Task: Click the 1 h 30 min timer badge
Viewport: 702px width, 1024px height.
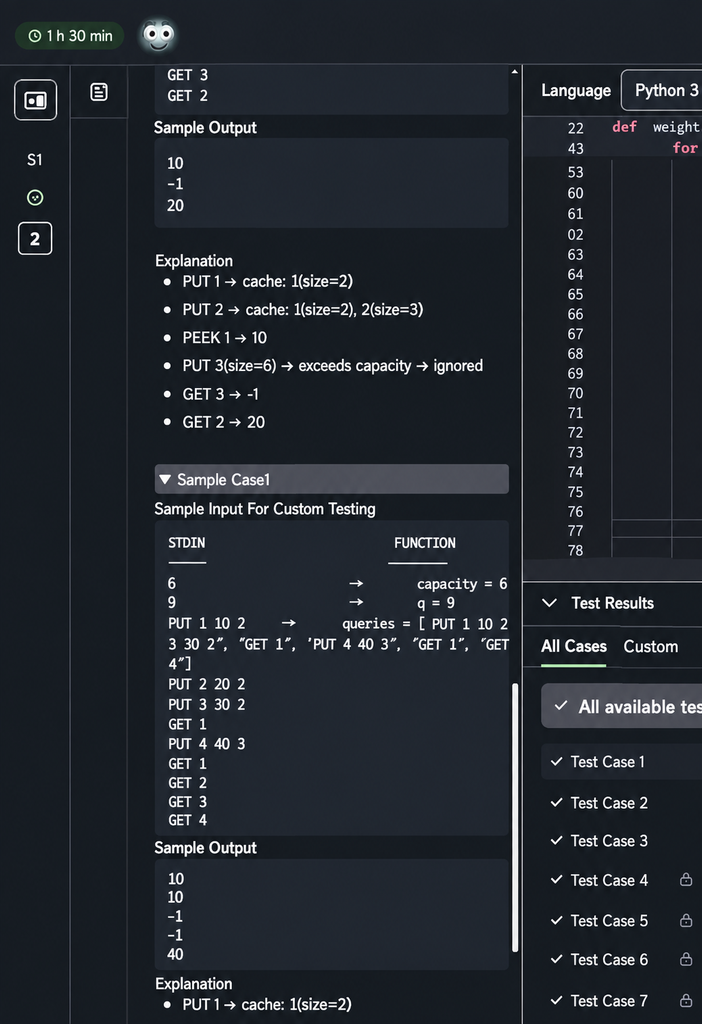Action: pyautogui.click(x=69, y=36)
